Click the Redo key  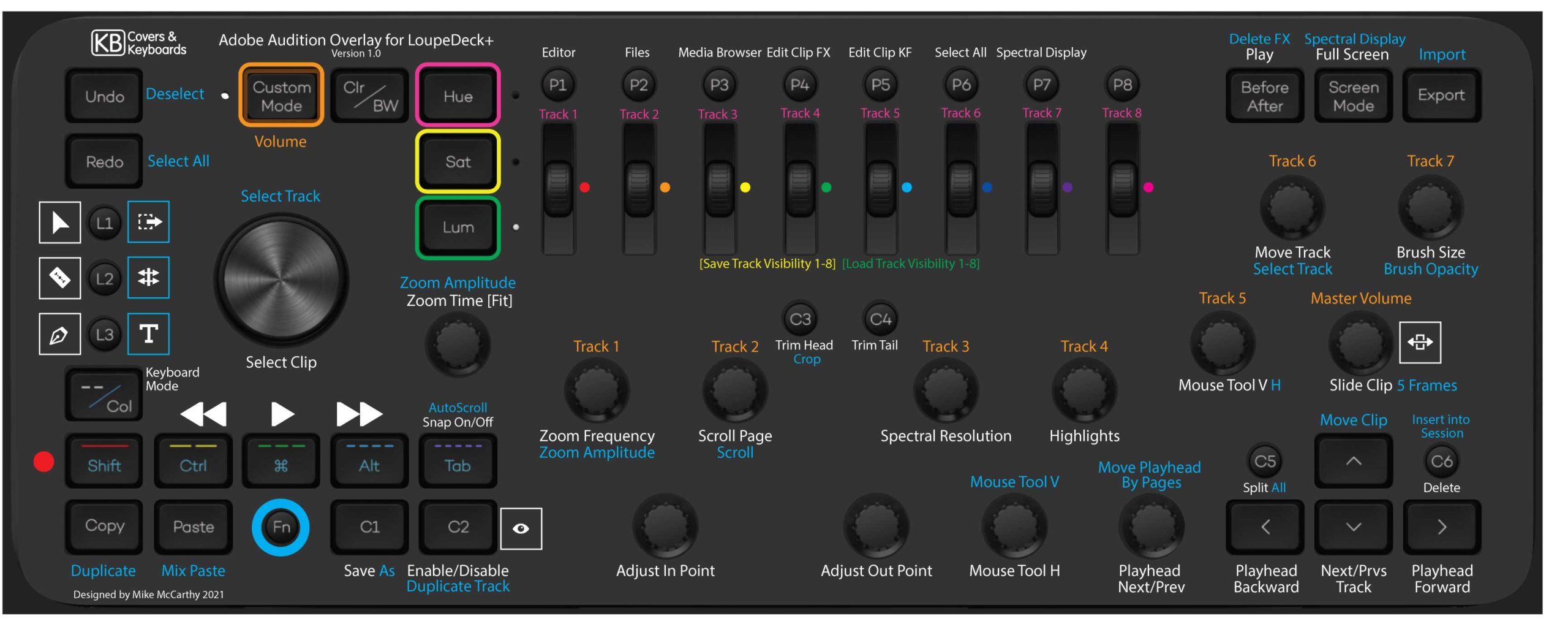pyautogui.click(x=104, y=161)
